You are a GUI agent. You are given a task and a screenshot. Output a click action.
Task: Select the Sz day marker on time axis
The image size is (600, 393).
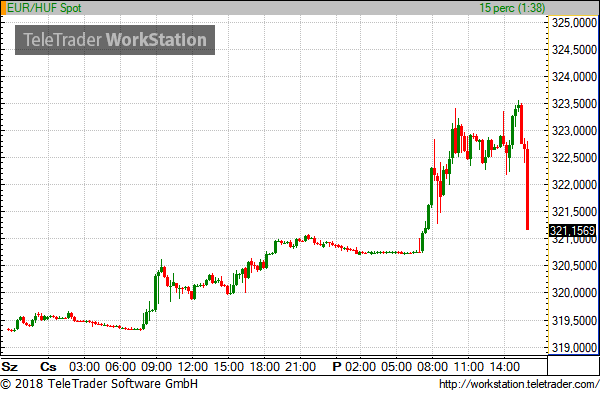10,367
